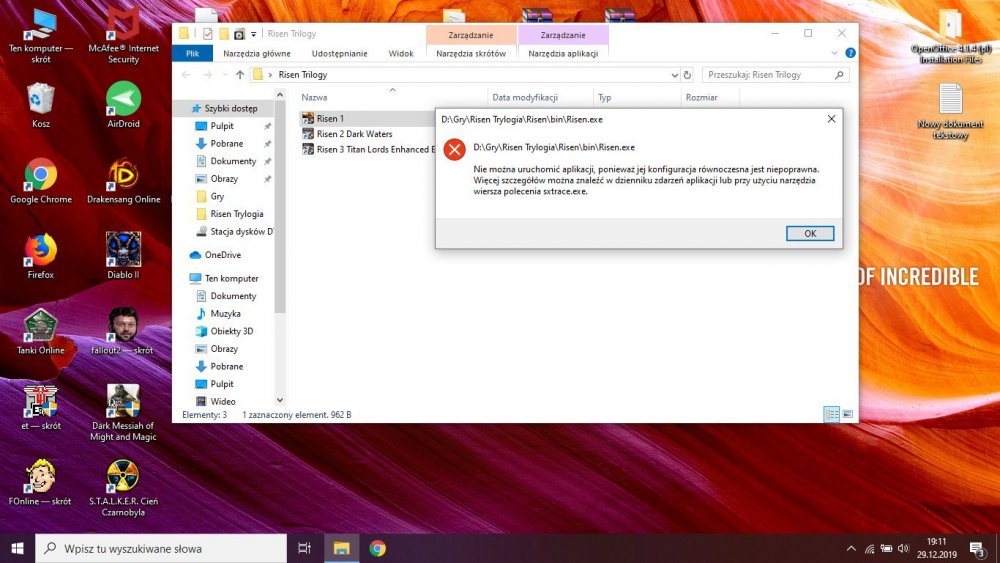Go up one folder level
Viewport: 1000px width, 563px height.
point(240,75)
